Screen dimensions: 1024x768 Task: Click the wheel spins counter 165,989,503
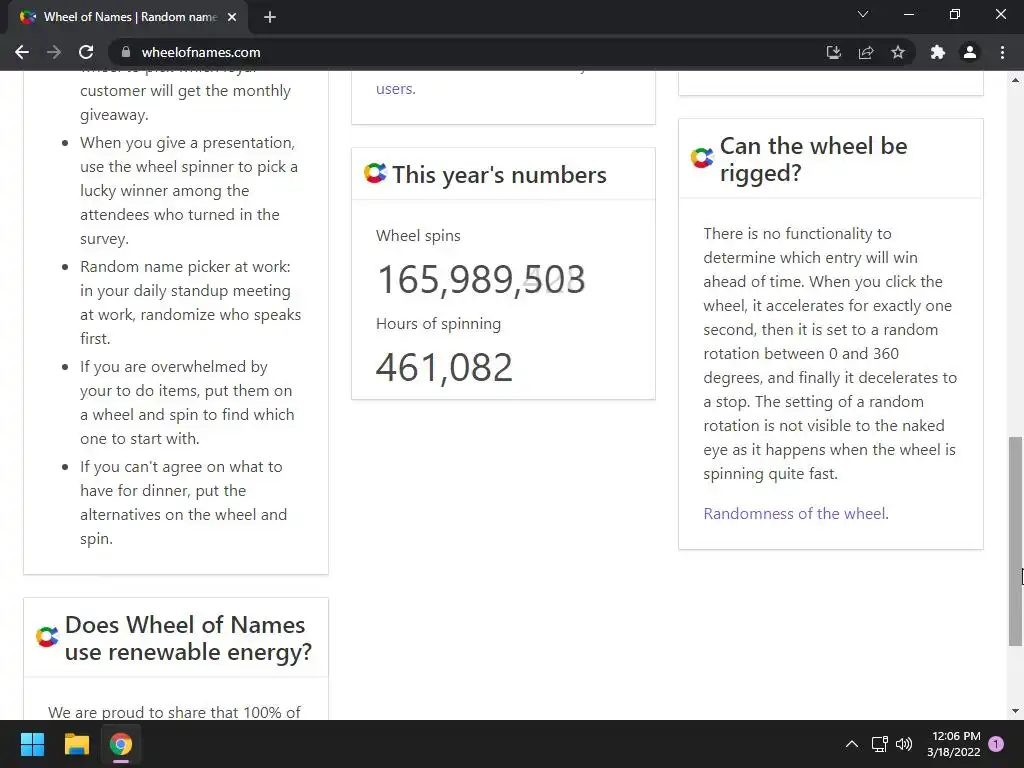tap(481, 280)
